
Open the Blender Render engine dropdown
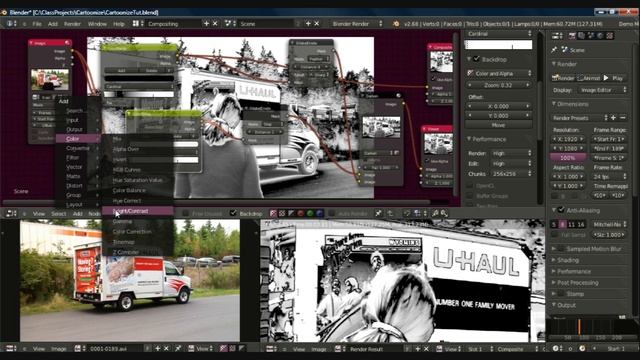(357, 24)
